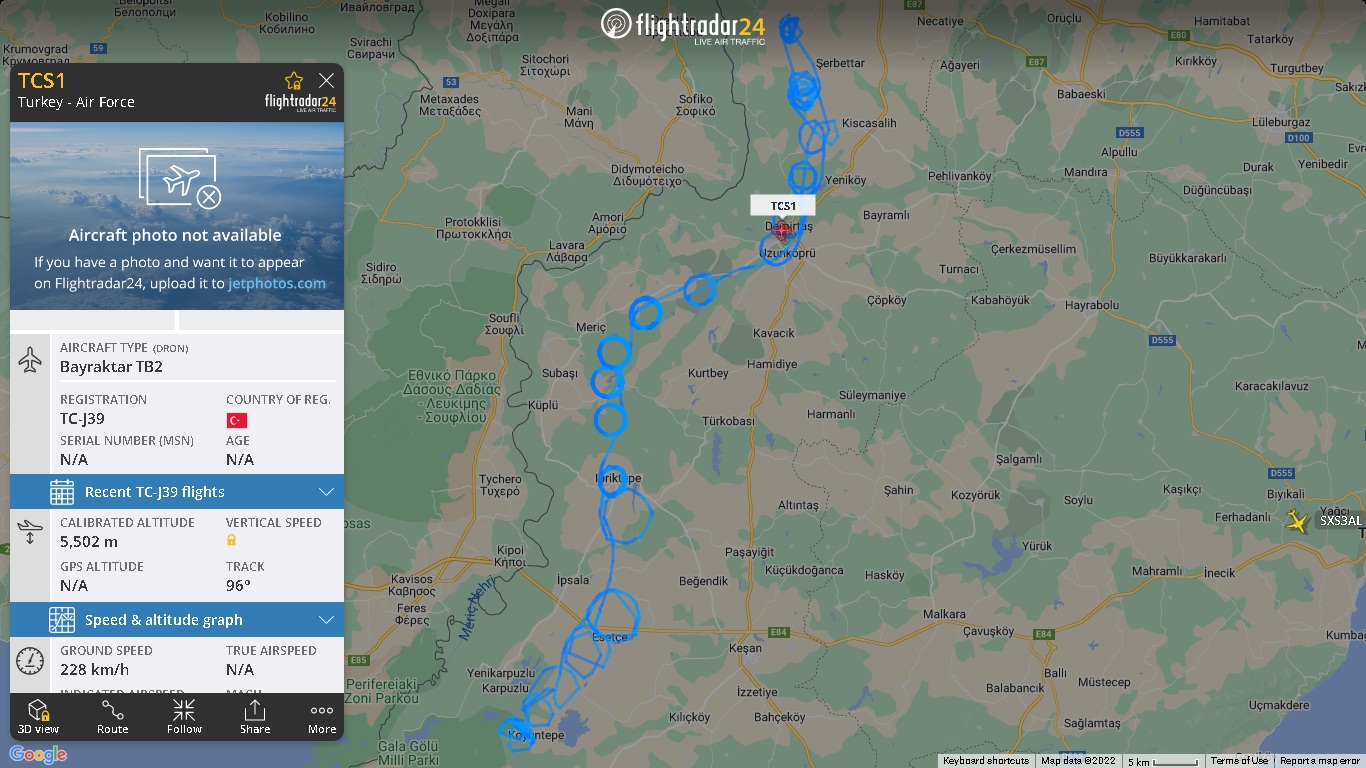Toggle Follow mode for the aircraft

[184, 717]
